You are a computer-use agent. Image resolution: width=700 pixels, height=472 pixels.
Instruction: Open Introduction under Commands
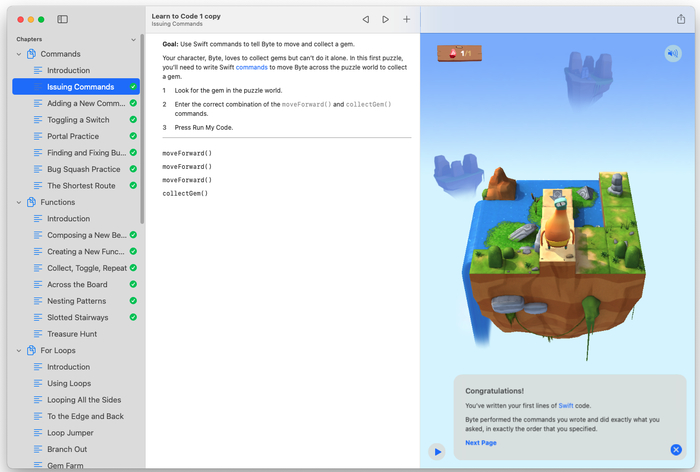coord(76,71)
